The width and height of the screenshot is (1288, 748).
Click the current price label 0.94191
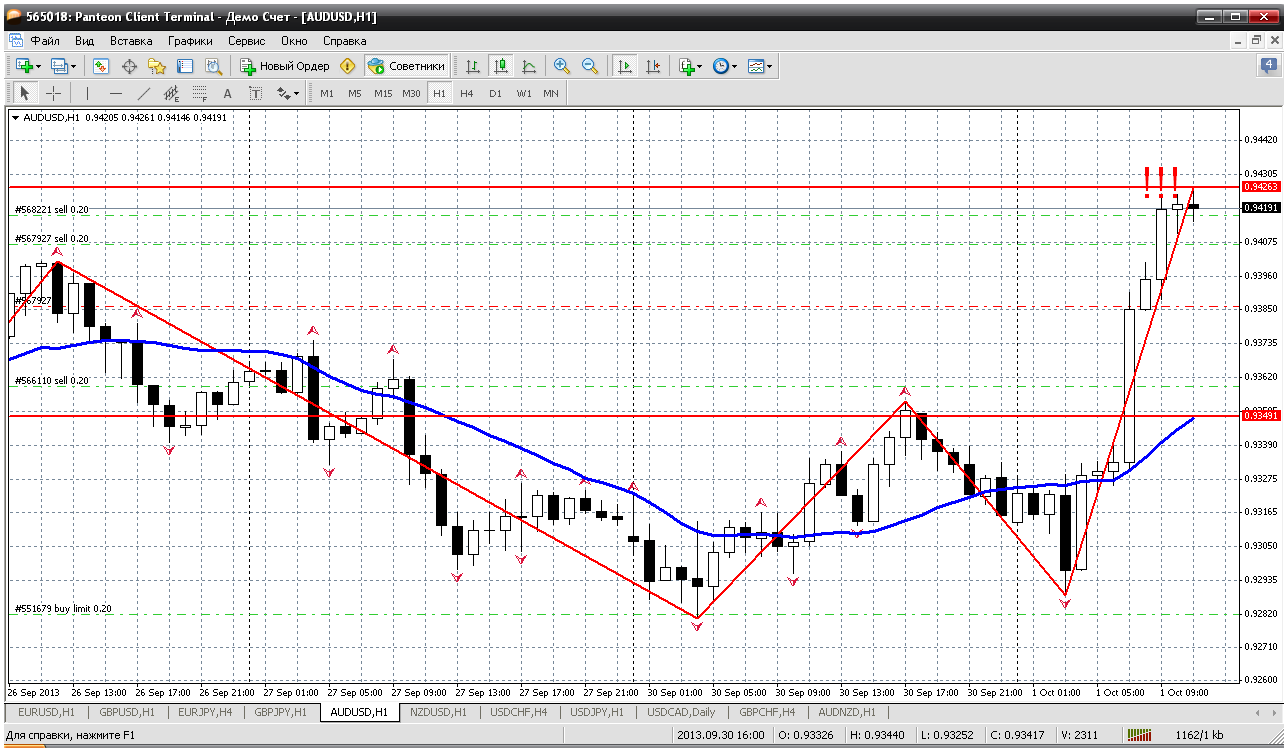(x=1260, y=207)
